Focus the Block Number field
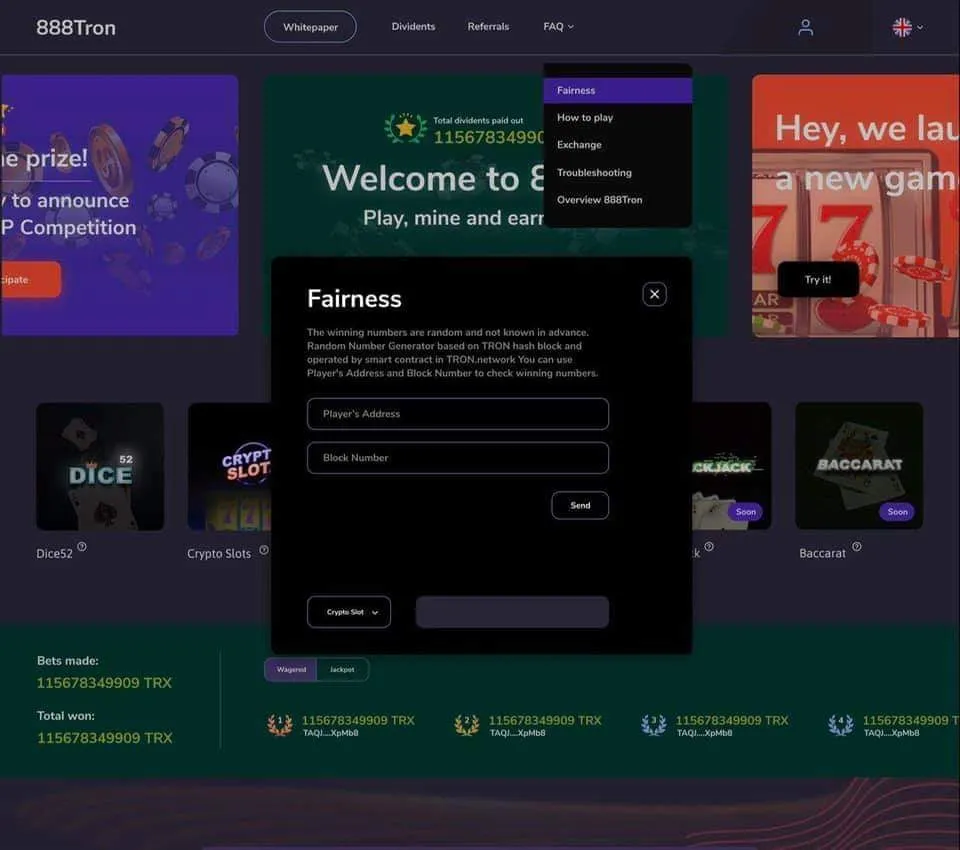Screen dimensions: 960x850 pyautogui.click(x=458, y=457)
